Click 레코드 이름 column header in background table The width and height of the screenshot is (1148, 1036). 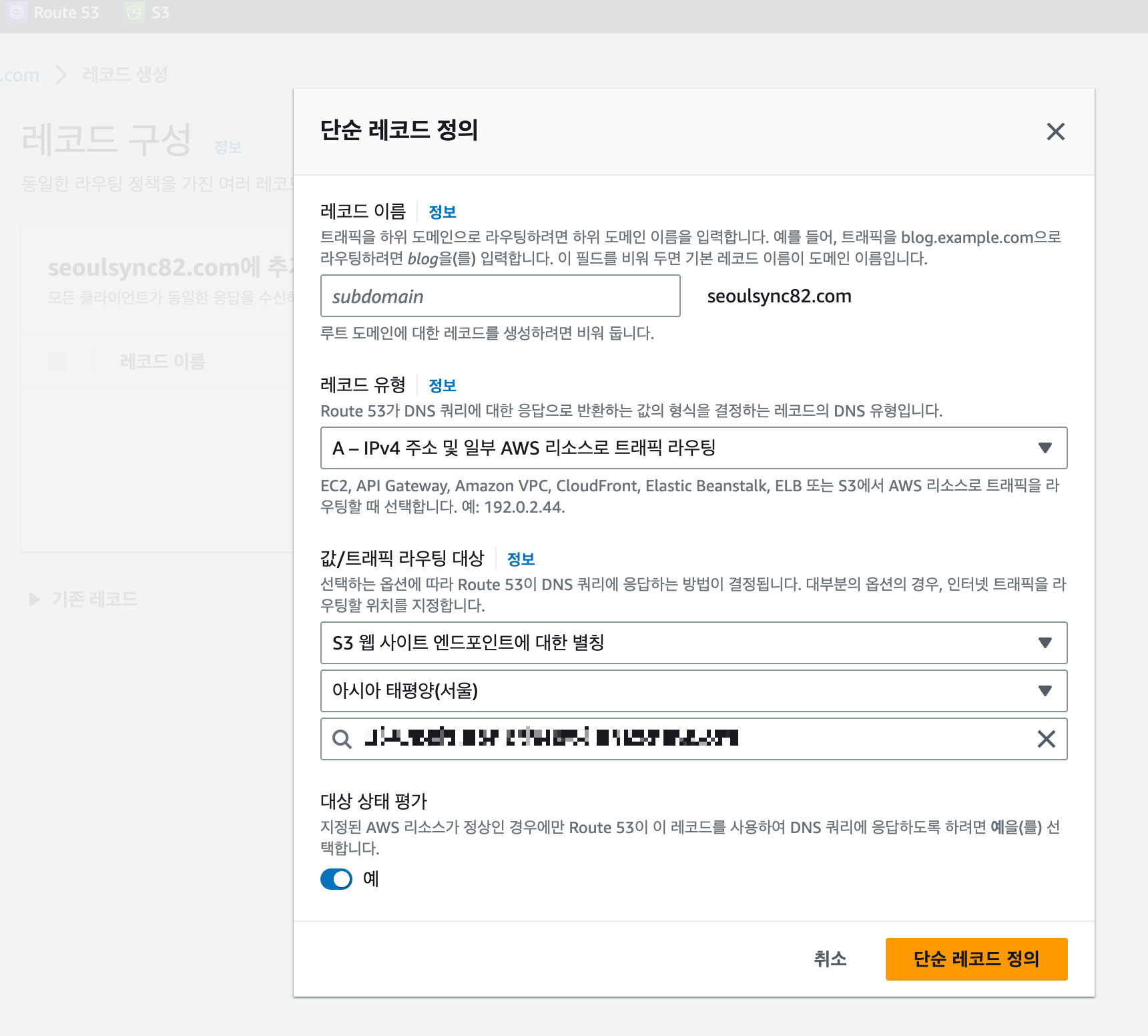point(163,362)
